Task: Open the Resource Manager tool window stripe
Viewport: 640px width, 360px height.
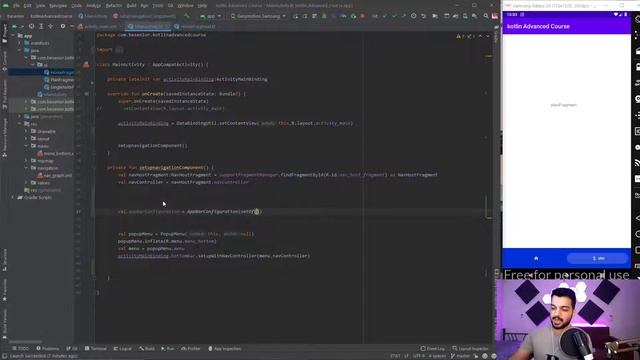Action: click(4, 137)
